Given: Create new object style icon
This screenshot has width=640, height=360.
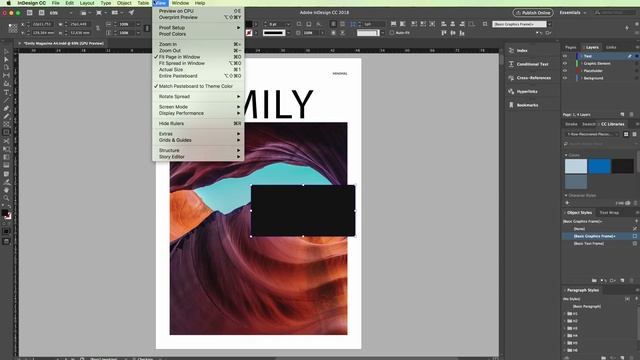Looking at the screenshot, I should coord(622,281).
